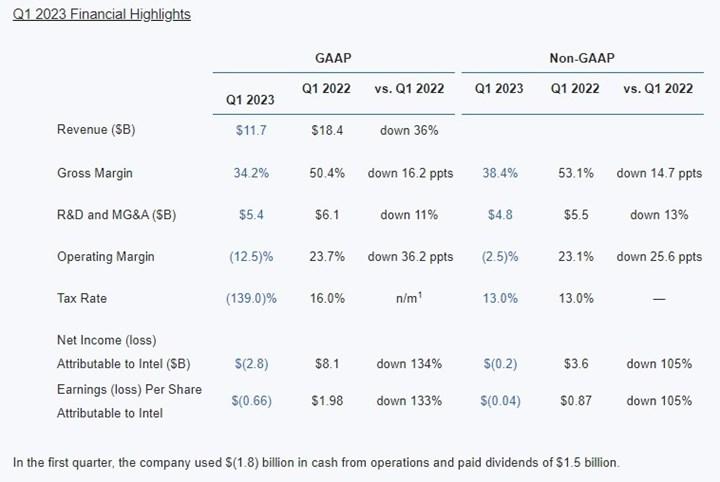This screenshot has height=482, width=720.
Task: Click the n/m footnote marker cell
Action: coord(409,298)
